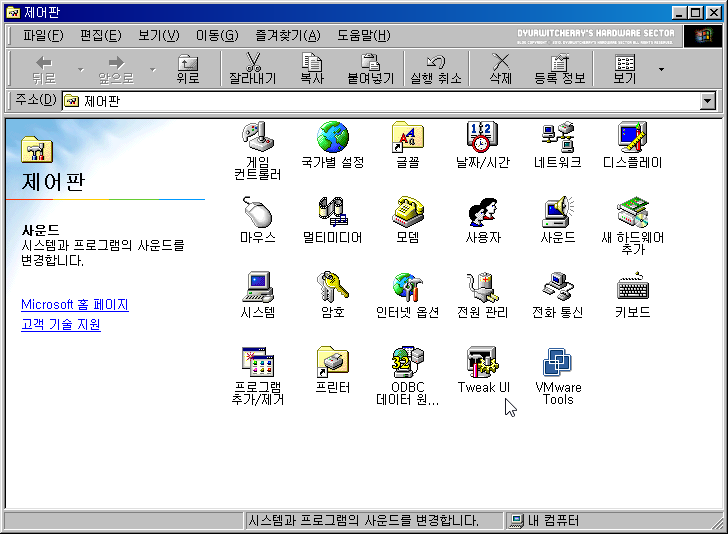Select the 사운드 speaker icon
Image resolution: width=728 pixels, height=534 pixels.
pyautogui.click(x=558, y=212)
